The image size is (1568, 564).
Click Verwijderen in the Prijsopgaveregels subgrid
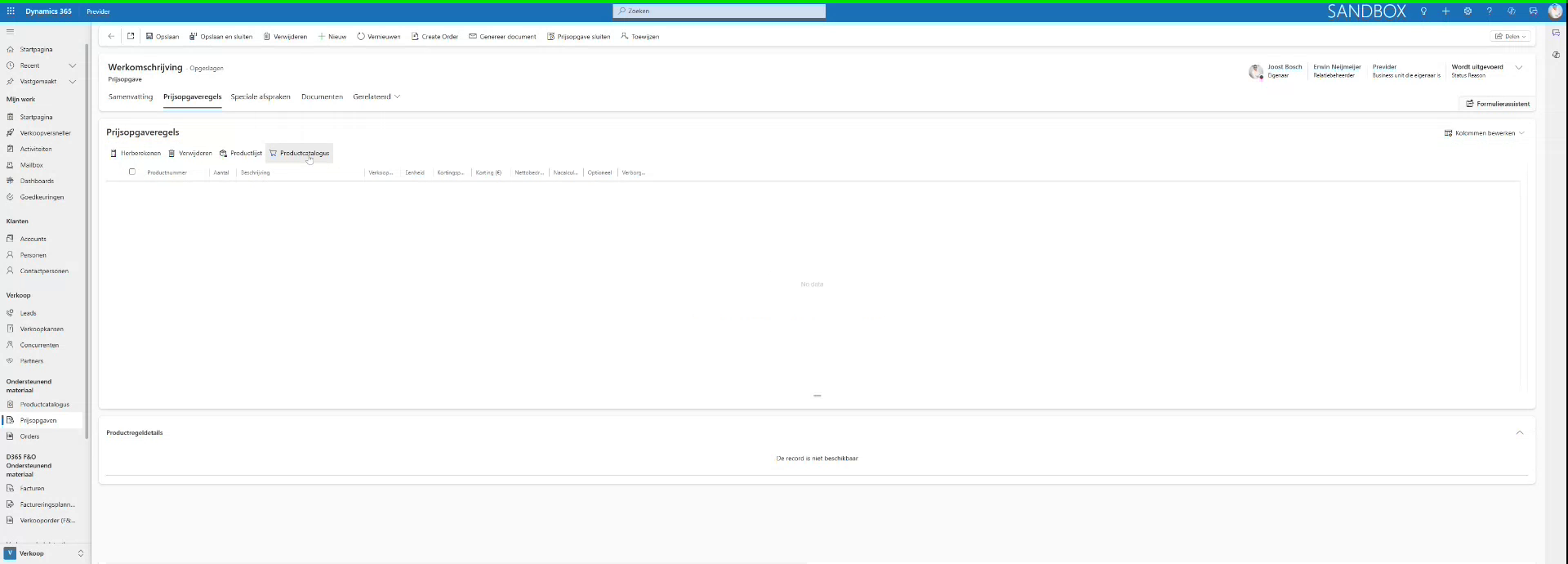[x=189, y=153]
